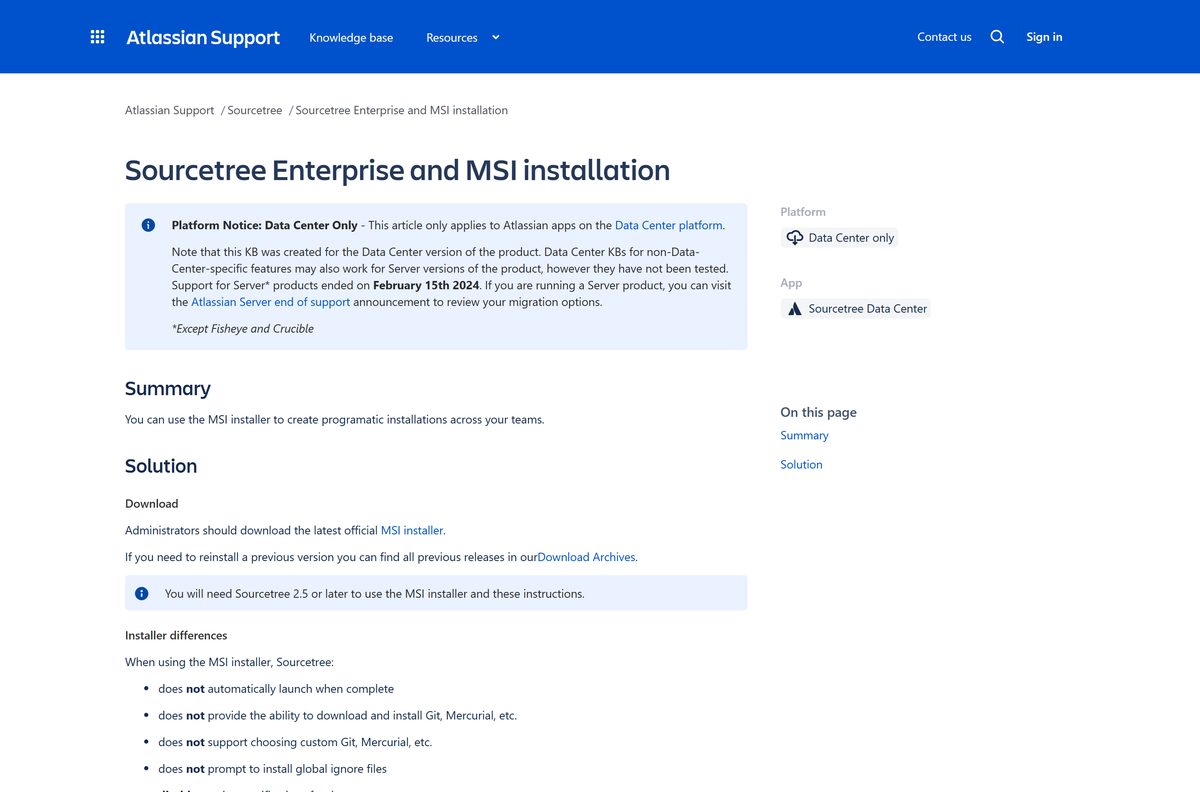Open the Download Archives link
The image size is (1200, 792).
586,557
